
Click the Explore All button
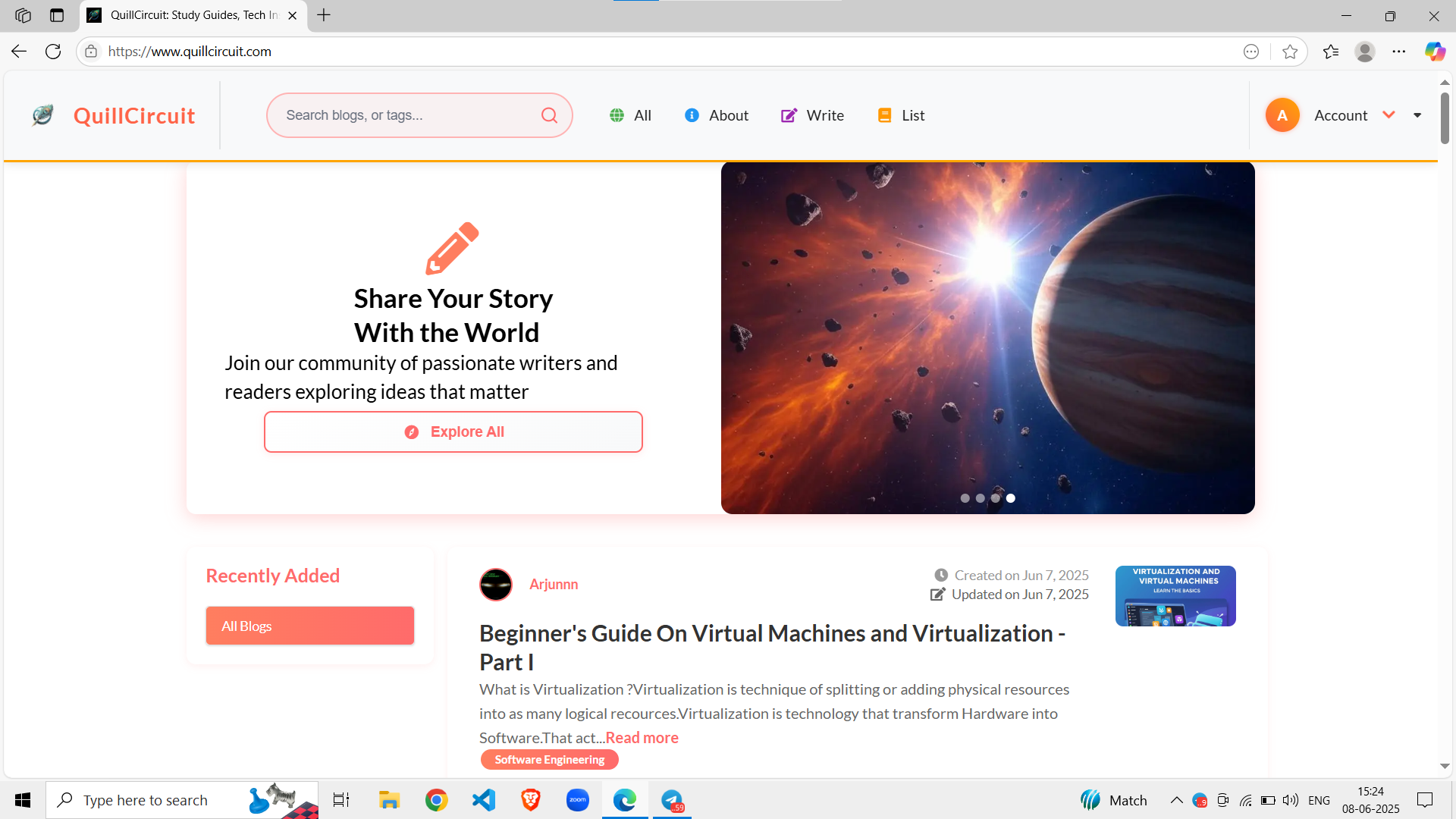click(x=453, y=431)
